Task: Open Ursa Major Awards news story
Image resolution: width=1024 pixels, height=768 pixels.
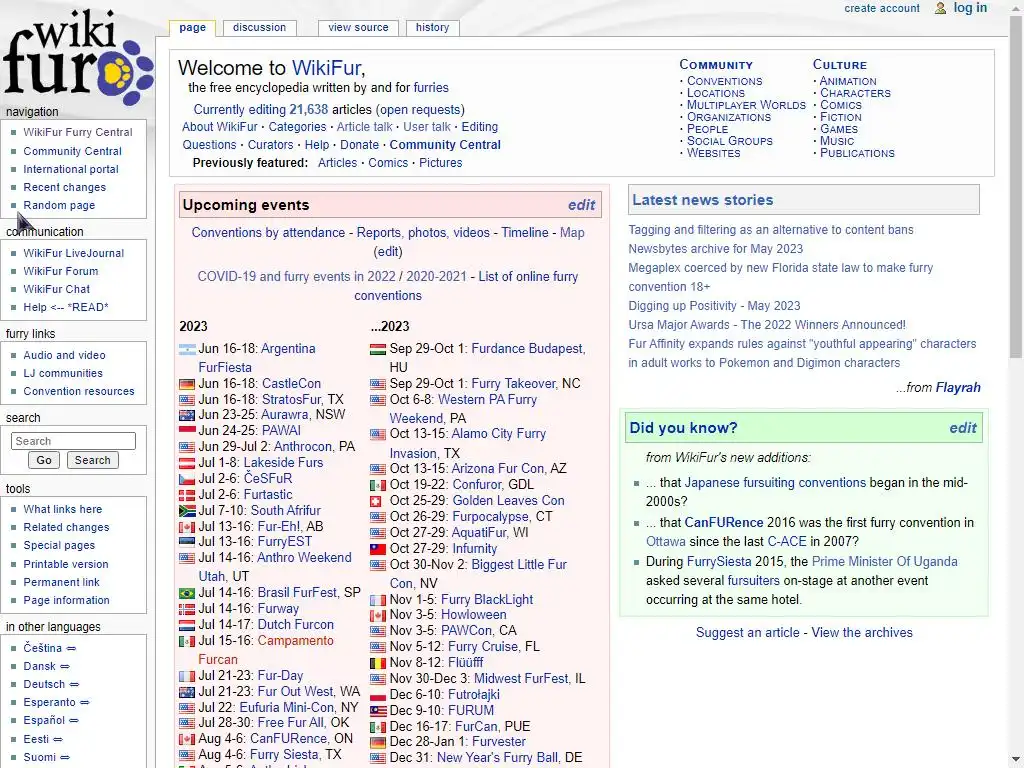Action: coord(767,325)
